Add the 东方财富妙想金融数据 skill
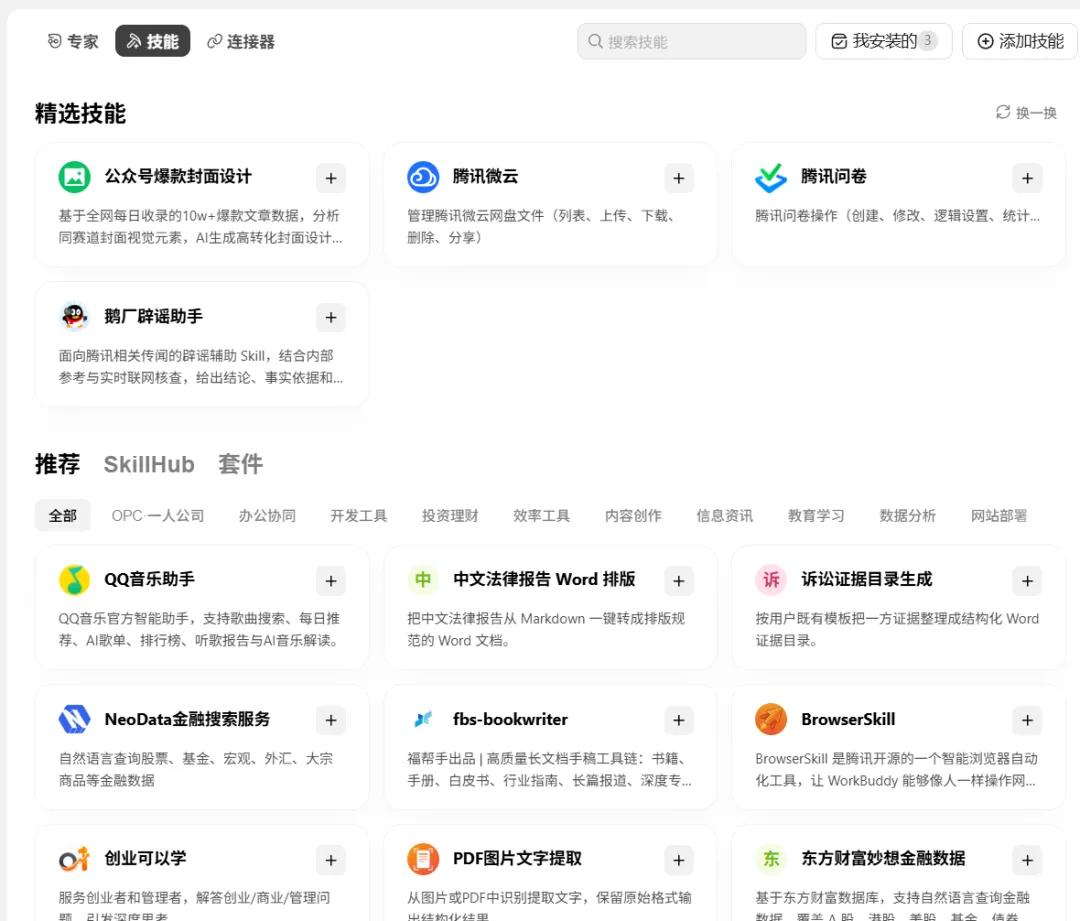1080x921 pixels. pos(1027,860)
